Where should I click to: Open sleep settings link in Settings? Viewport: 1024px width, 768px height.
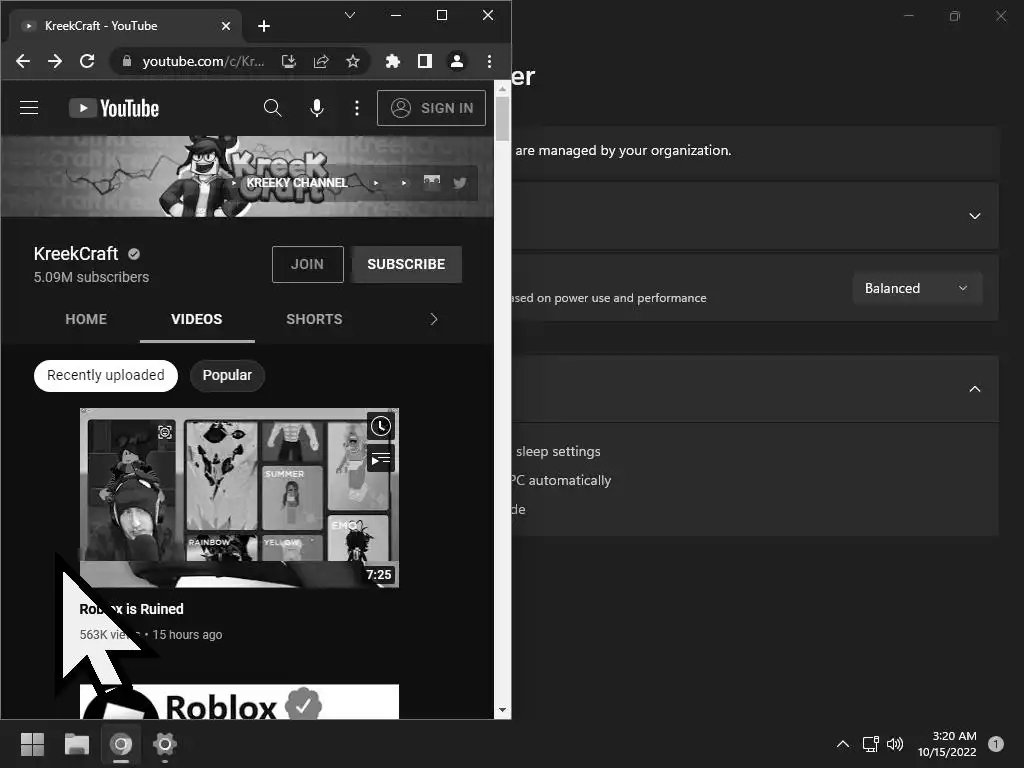[558, 451]
